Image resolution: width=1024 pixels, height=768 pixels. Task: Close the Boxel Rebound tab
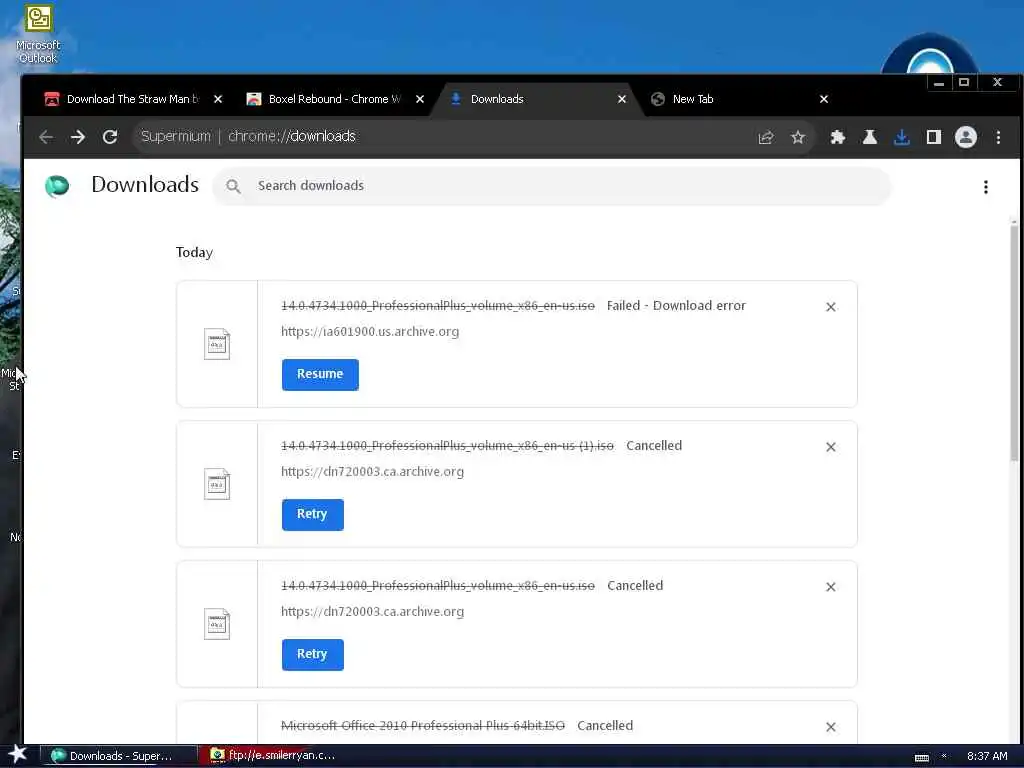[x=420, y=99]
